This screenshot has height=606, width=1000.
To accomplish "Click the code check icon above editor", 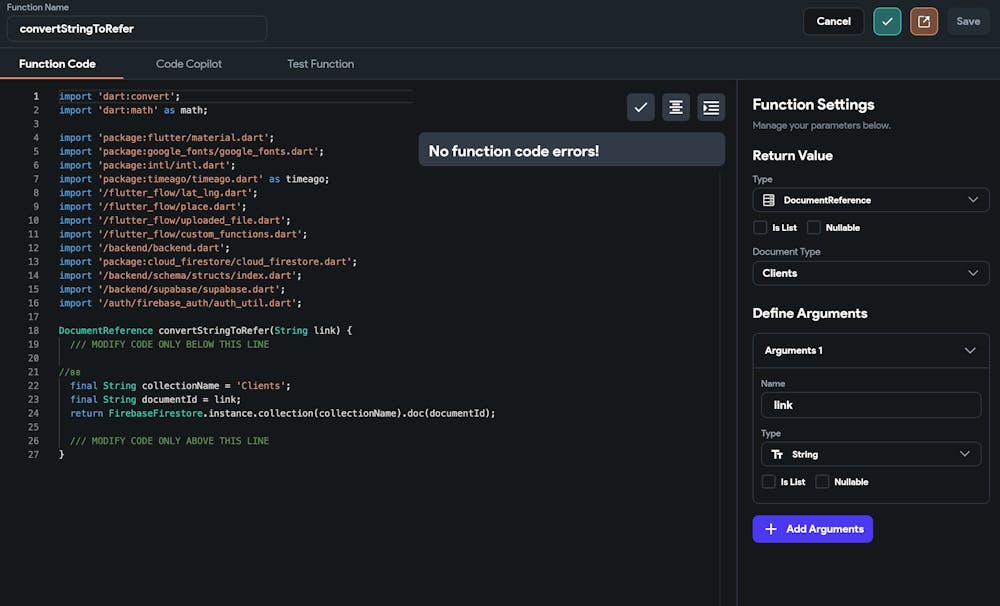I will [641, 107].
